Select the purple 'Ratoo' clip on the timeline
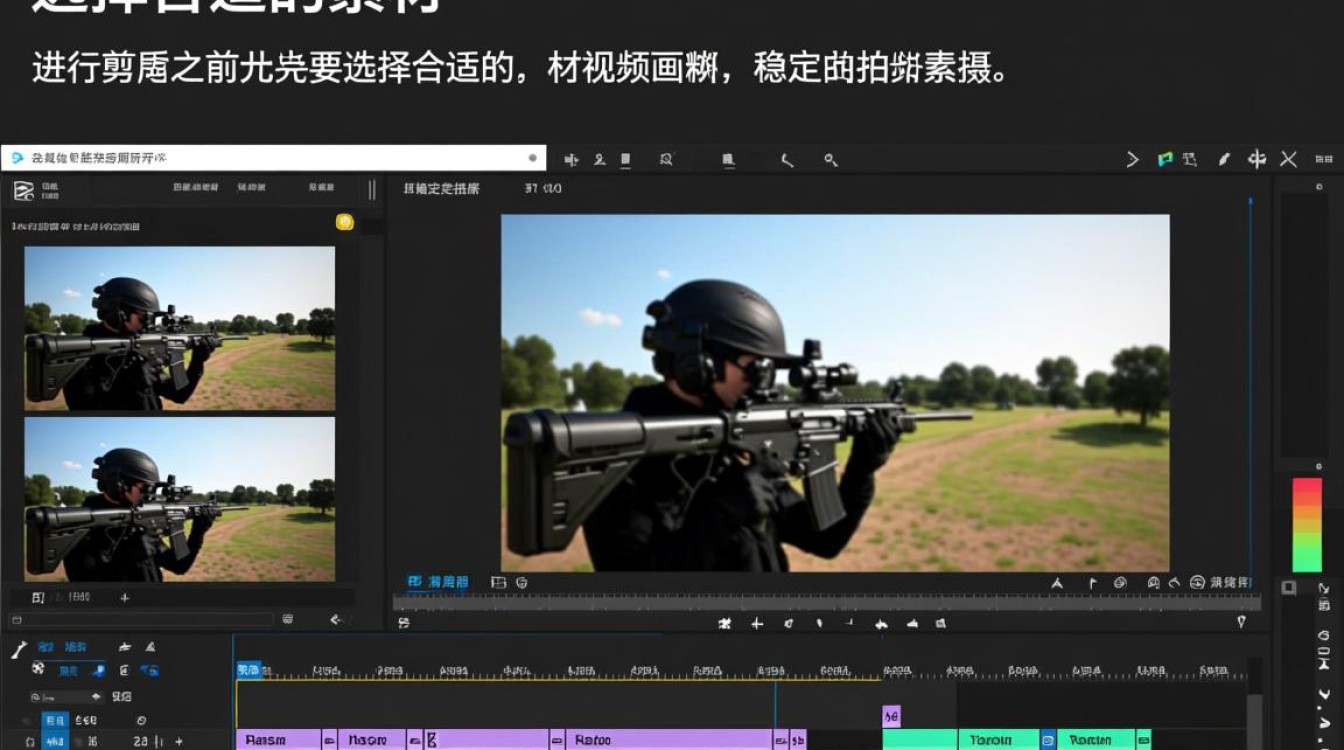1344x750 pixels. [x=669, y=740]
